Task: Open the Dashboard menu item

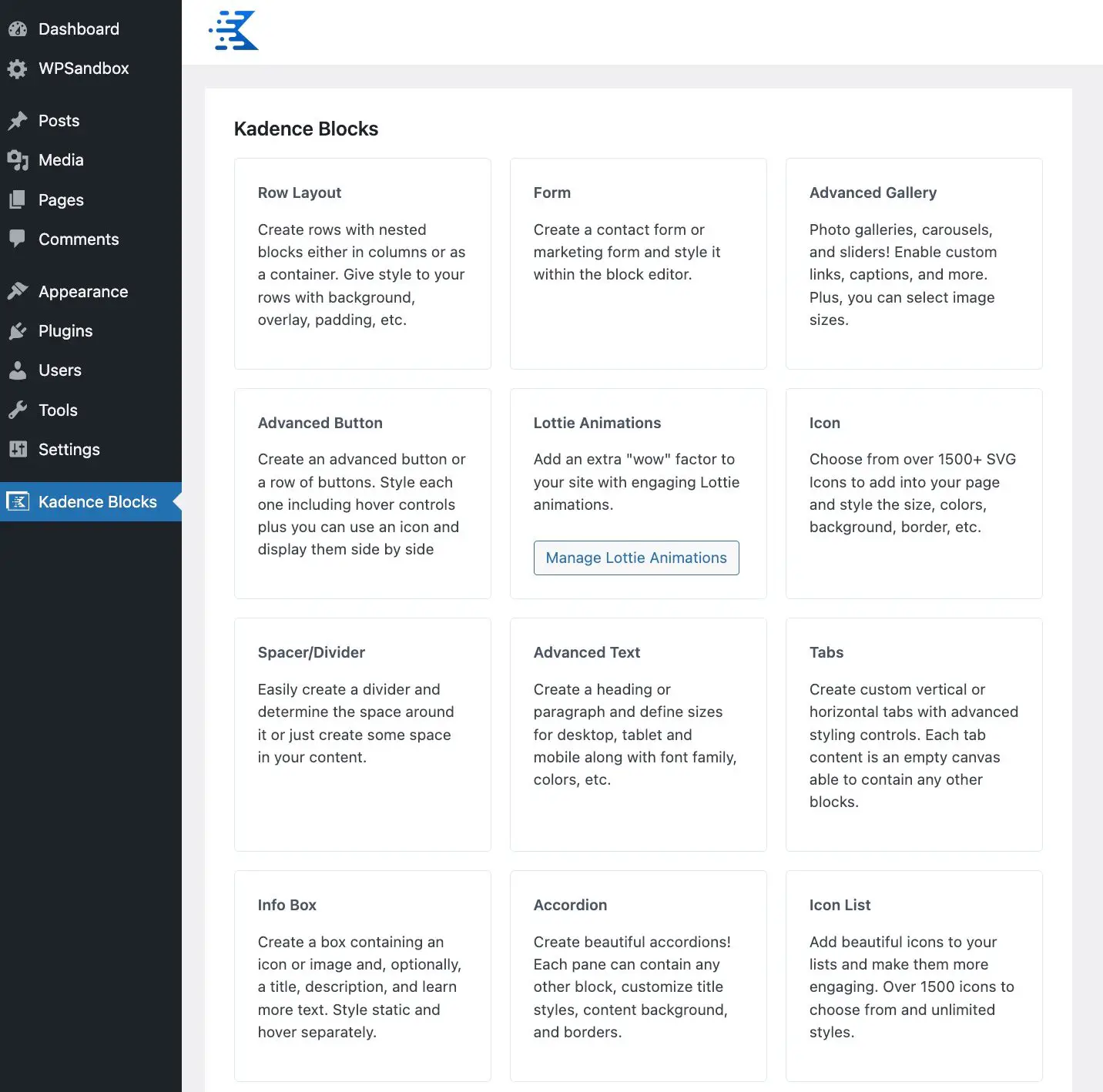Action: [79, 29]
